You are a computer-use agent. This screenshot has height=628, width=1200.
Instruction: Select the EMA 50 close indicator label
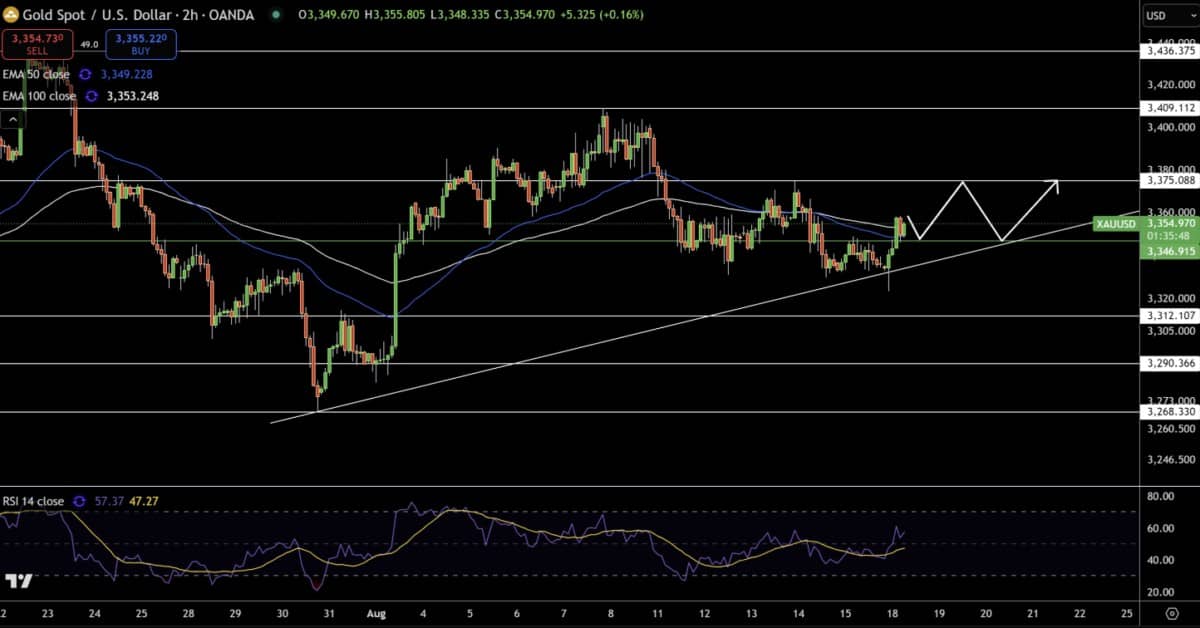click(36, 74)
